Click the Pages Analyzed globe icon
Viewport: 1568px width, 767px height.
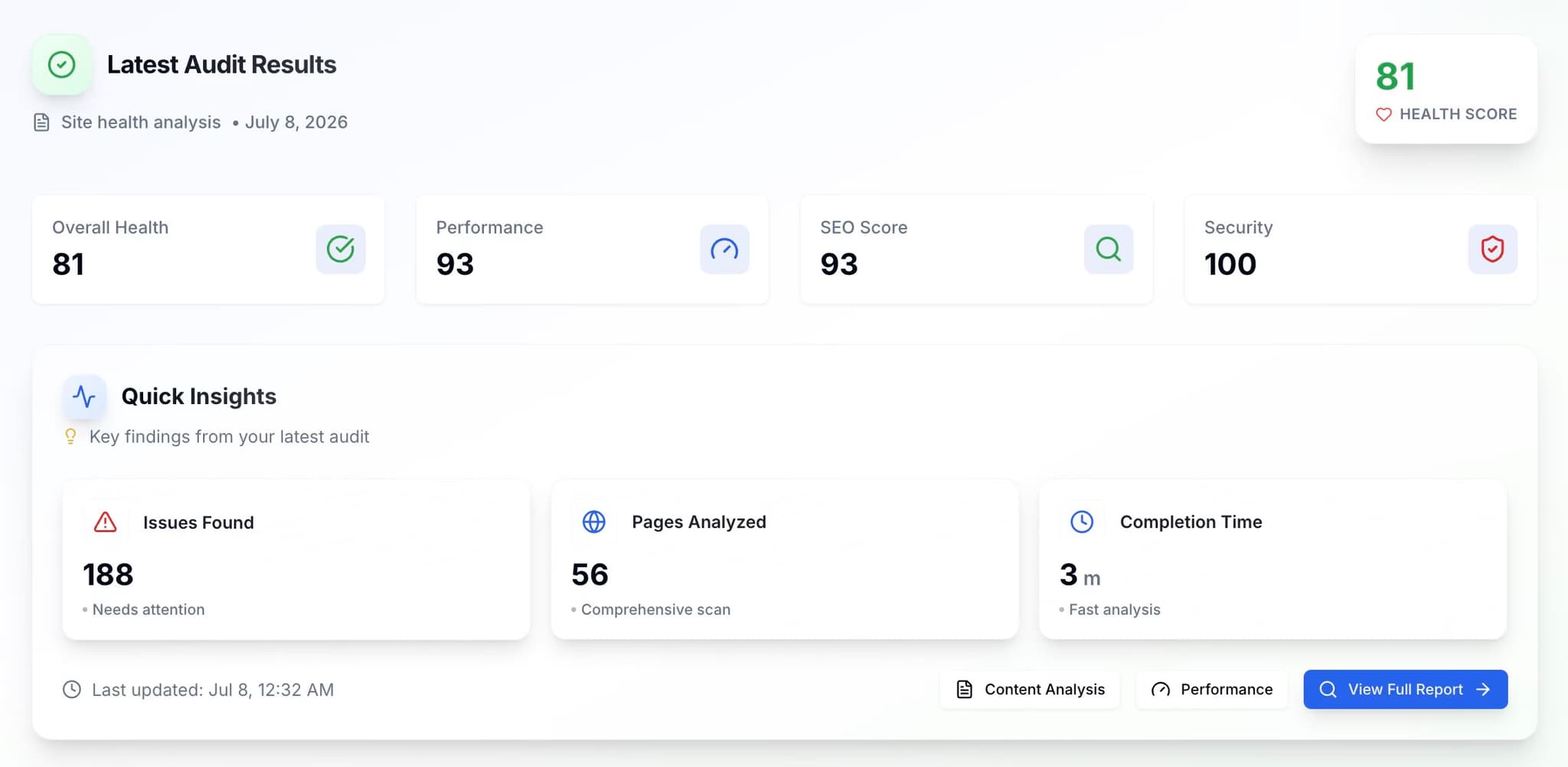[x=594, y=521]
